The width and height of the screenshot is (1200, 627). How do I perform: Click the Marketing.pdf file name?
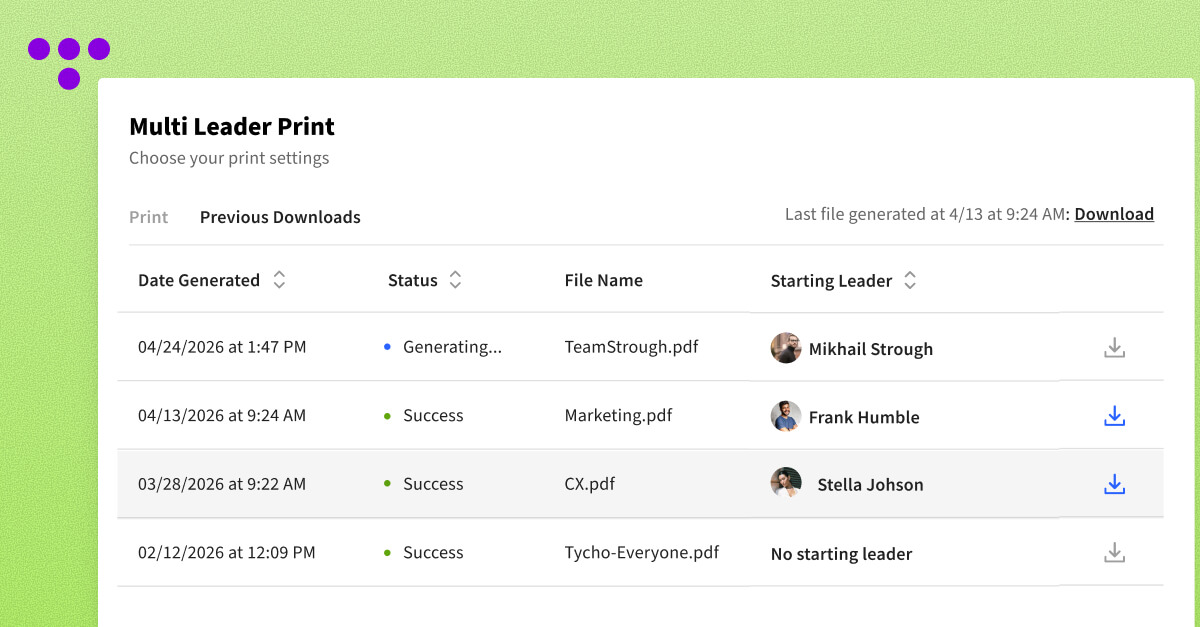tap(618, 415)
